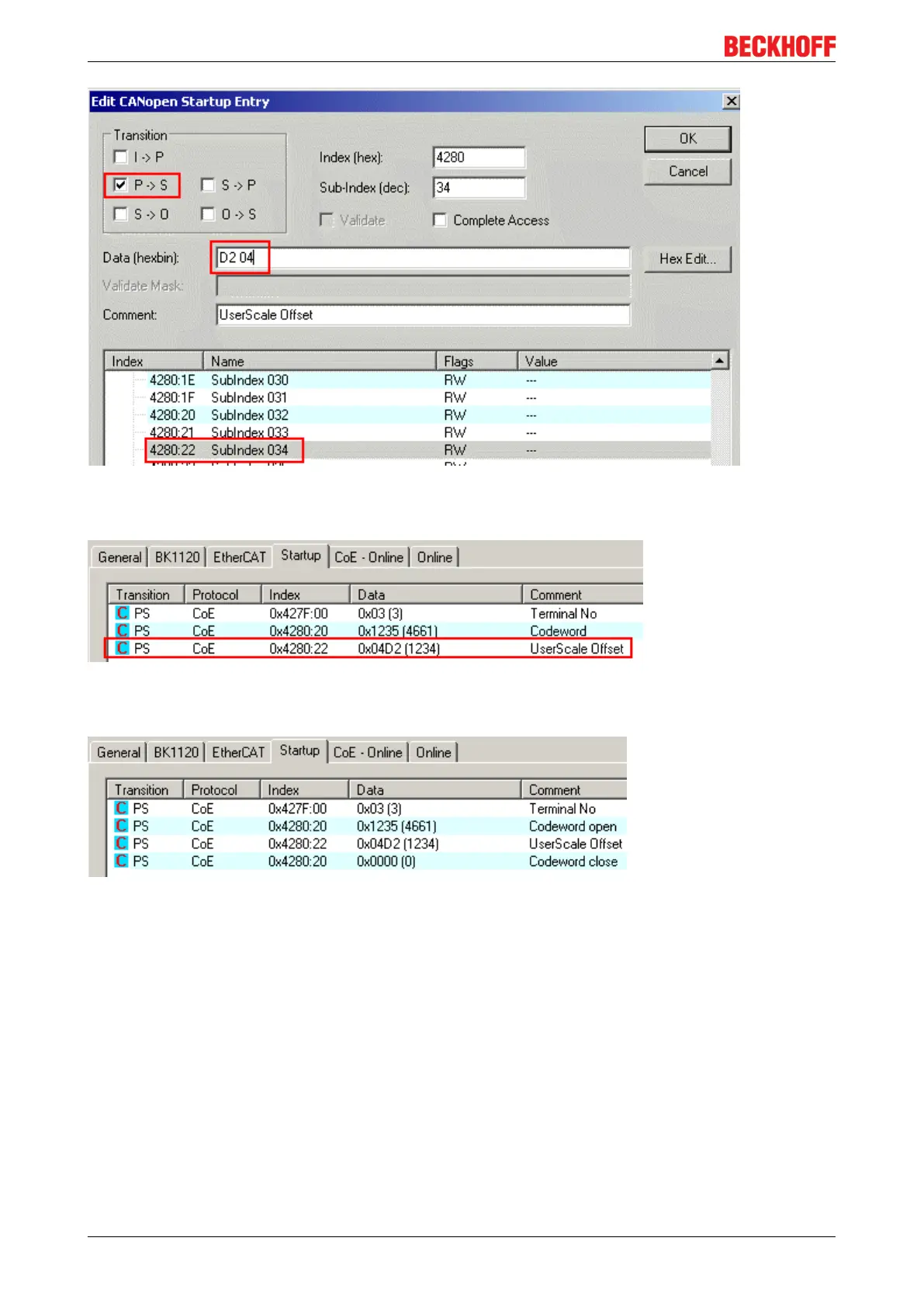Select the 4280:1E SubIndex 030 row

[x=407, y=380]
